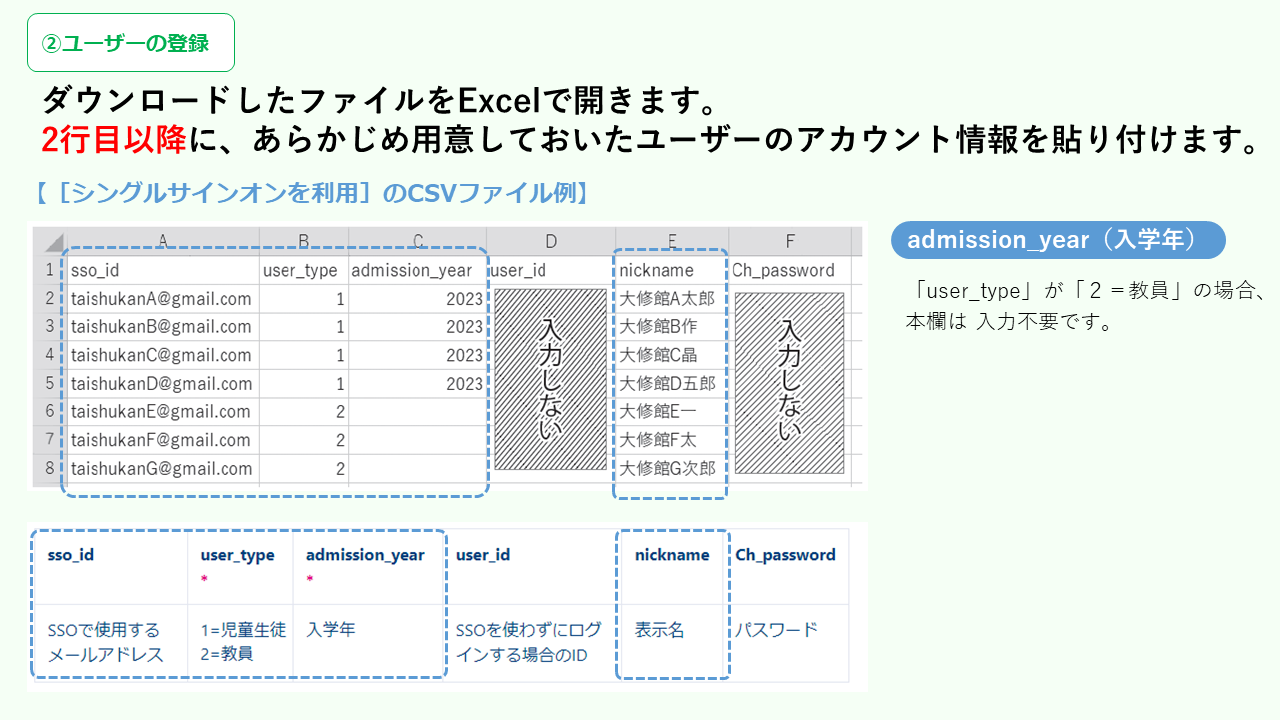Select nickname cell 大修館F太
This screenshot has width=1280, height=720.
(672, 440)
